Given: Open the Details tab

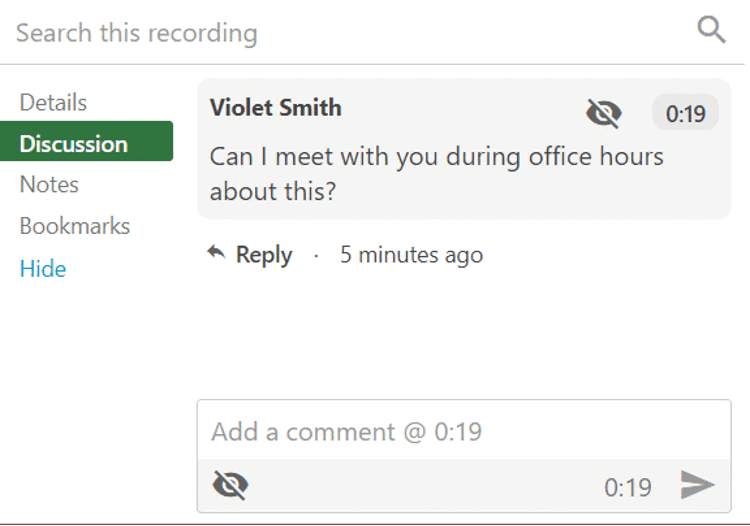Looking at the screenshot, I should point(53,102).
